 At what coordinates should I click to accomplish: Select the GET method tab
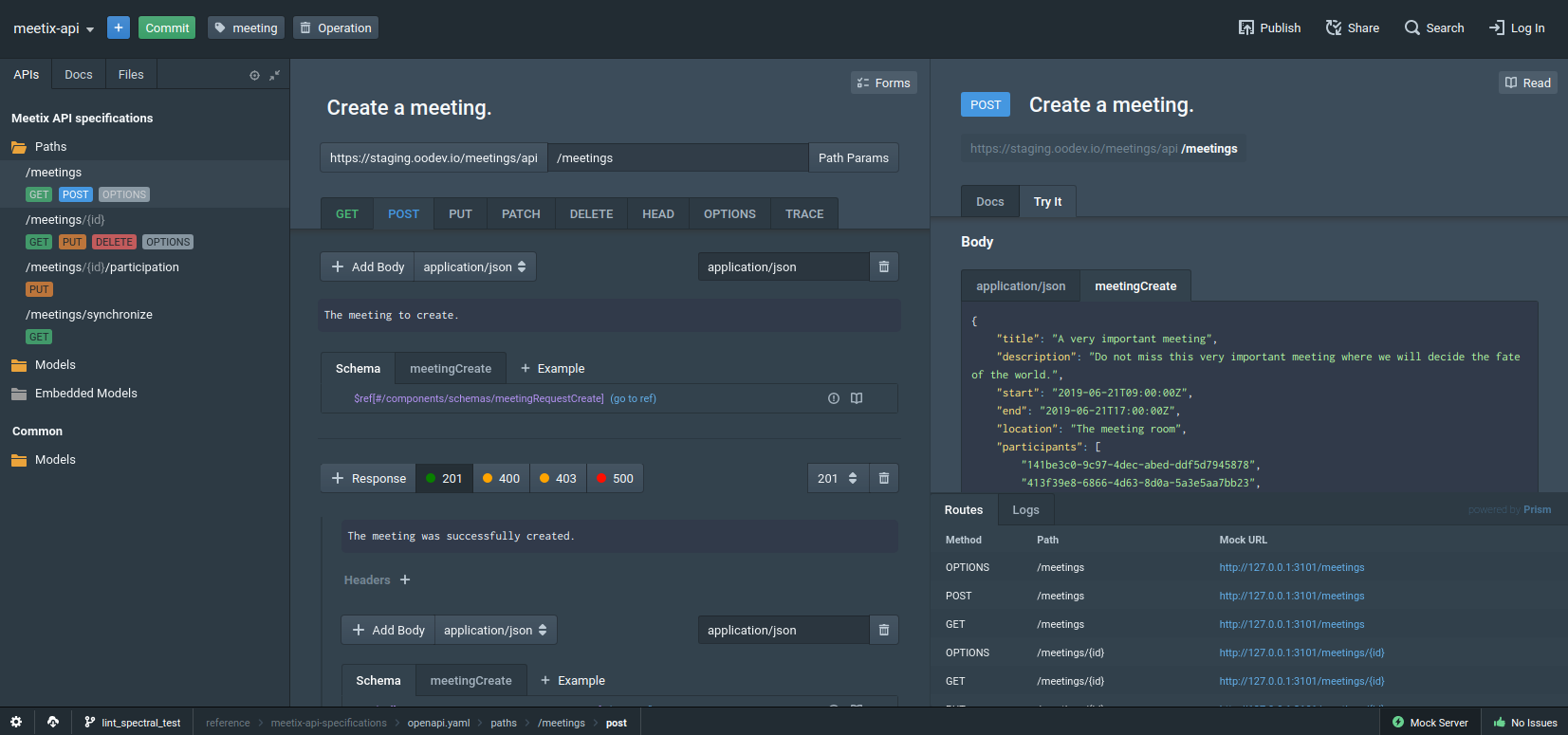[347, 213]
